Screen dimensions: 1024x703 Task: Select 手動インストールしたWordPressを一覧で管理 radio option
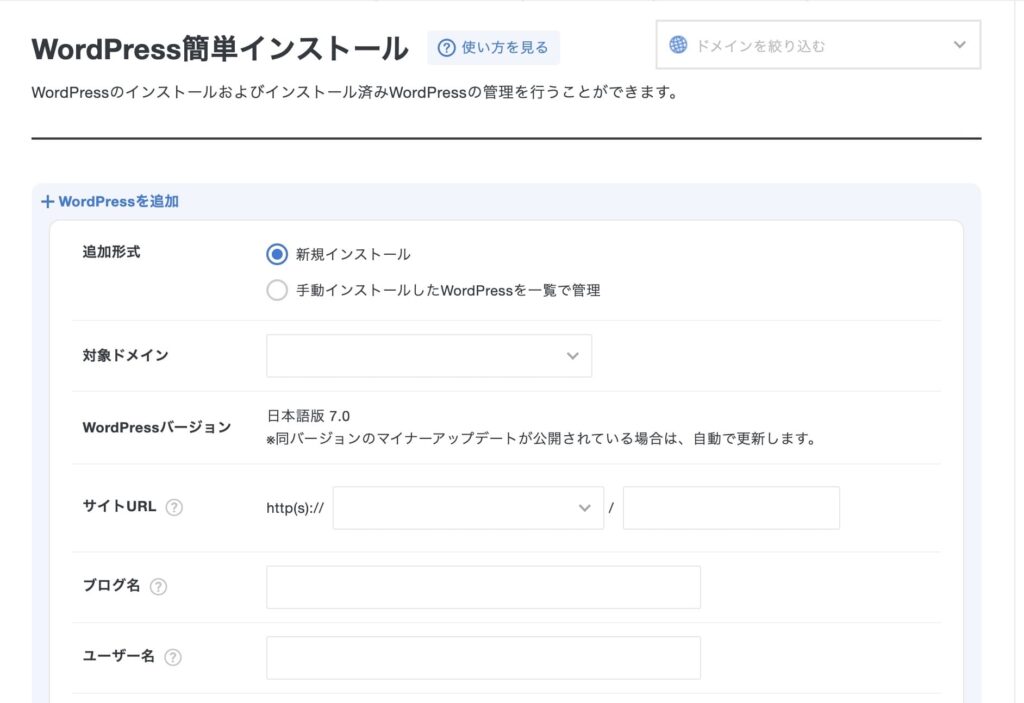click(x=277, y=290)
